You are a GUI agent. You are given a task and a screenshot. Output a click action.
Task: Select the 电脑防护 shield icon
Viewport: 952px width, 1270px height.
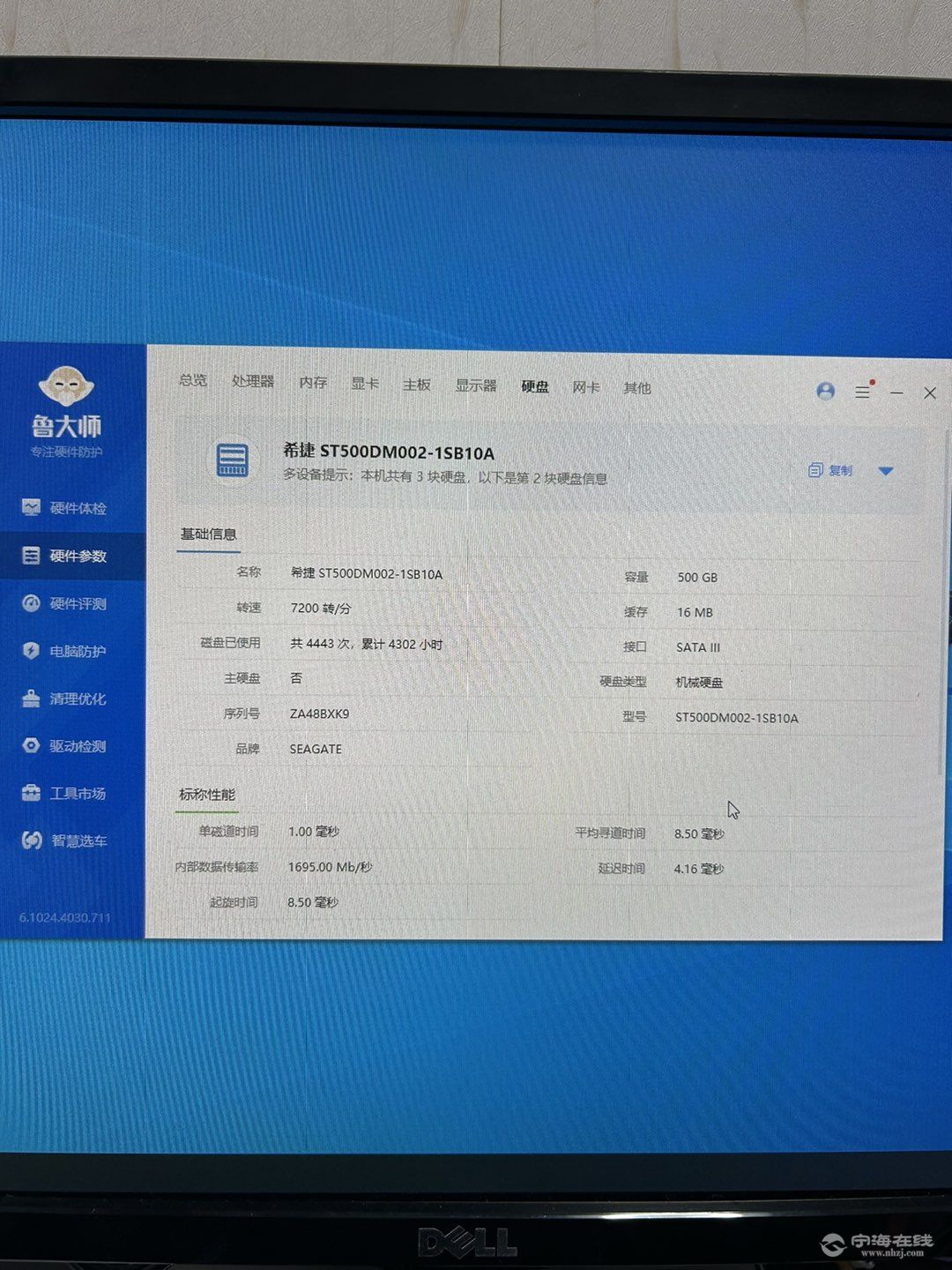(31, 651)
